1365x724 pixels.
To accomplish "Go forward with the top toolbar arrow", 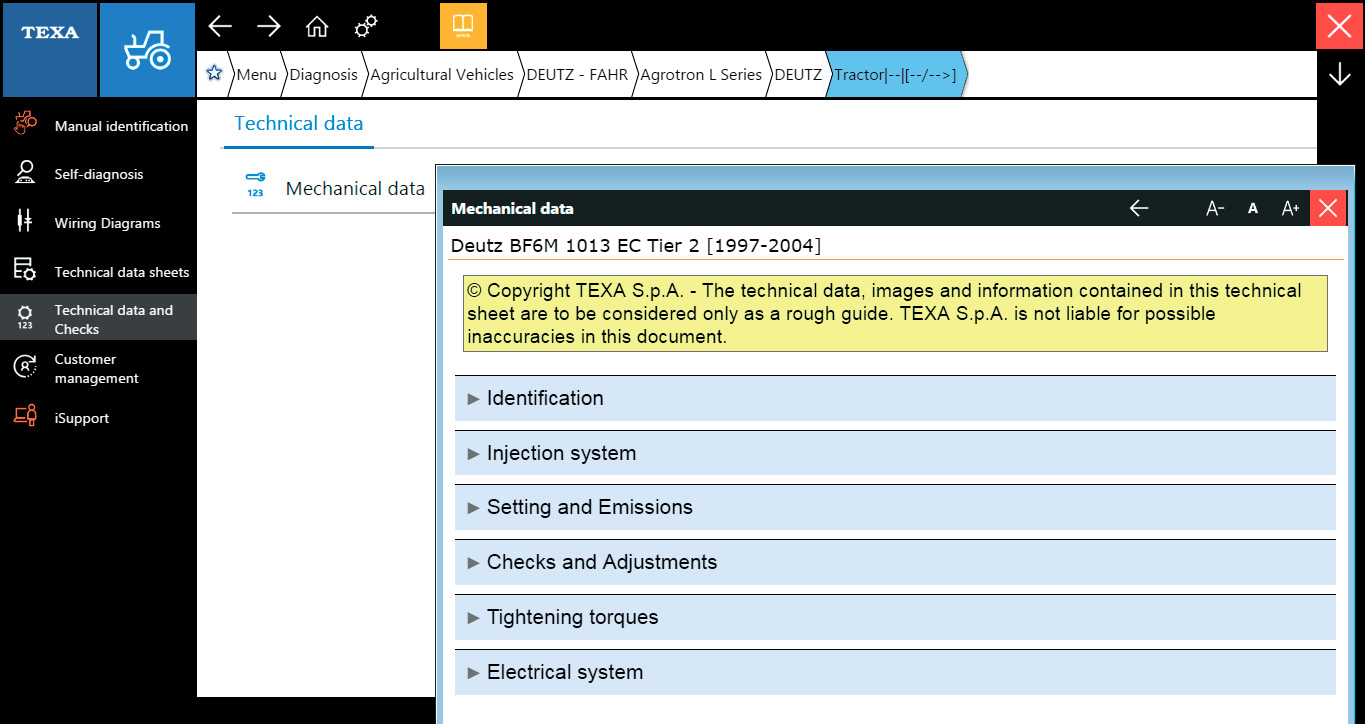I will (x=269, y=26).
